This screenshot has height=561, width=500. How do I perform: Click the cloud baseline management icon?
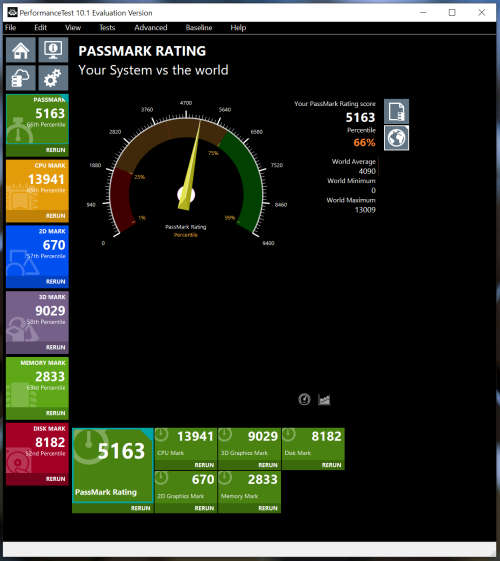tap(21, 78)
